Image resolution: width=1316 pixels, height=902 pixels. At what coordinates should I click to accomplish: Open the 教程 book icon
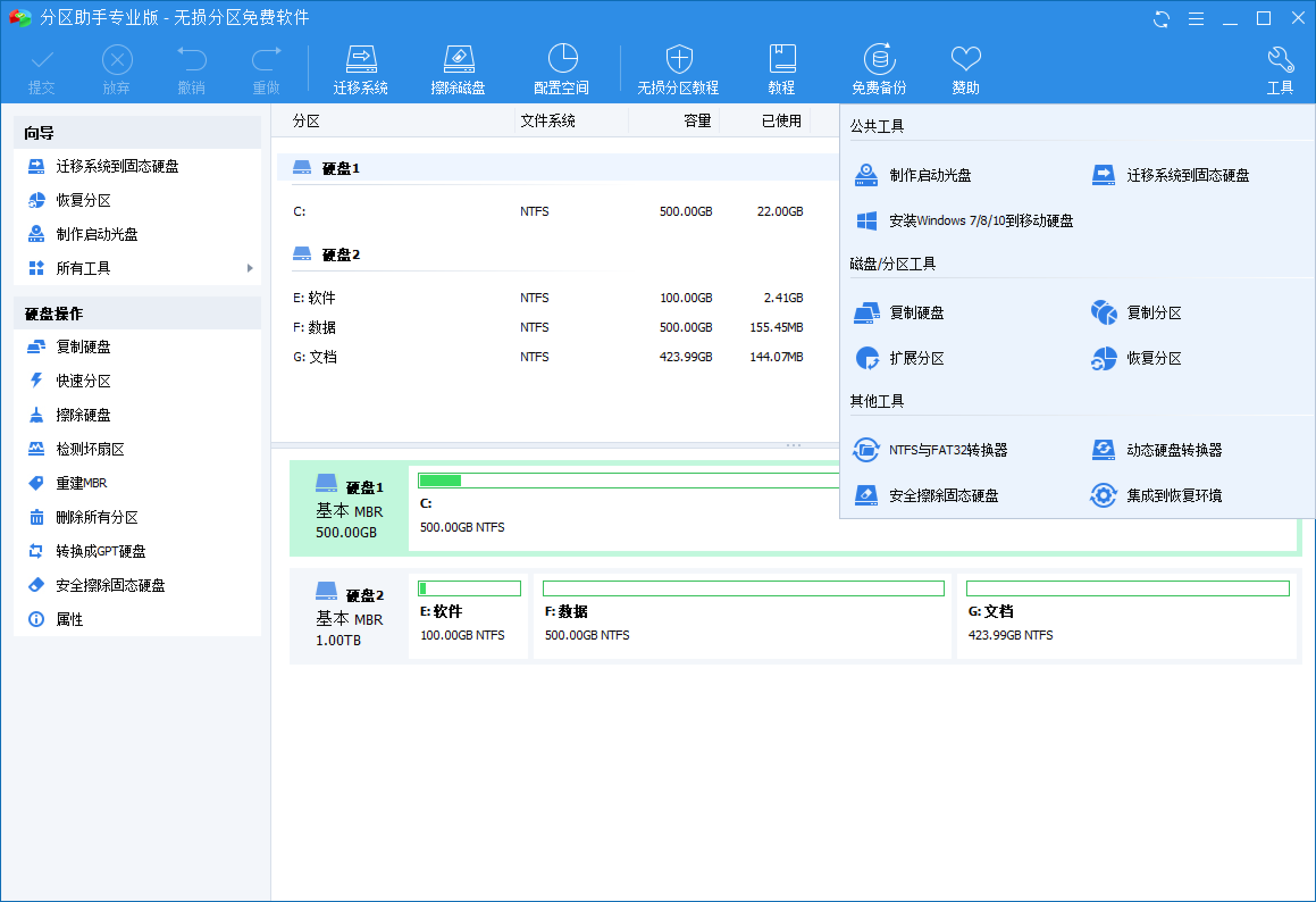click(782, 69)
